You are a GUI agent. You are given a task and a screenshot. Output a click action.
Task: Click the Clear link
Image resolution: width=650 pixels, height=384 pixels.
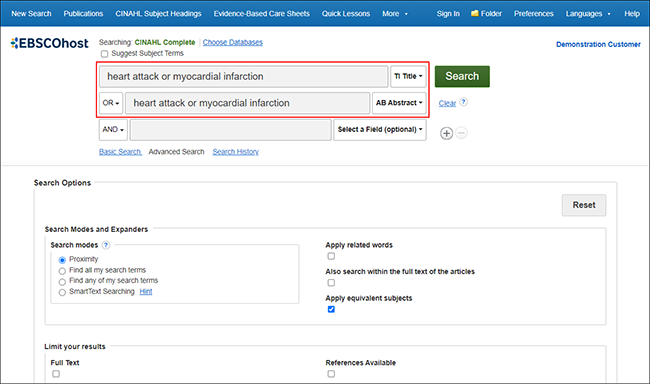point(447,103)
